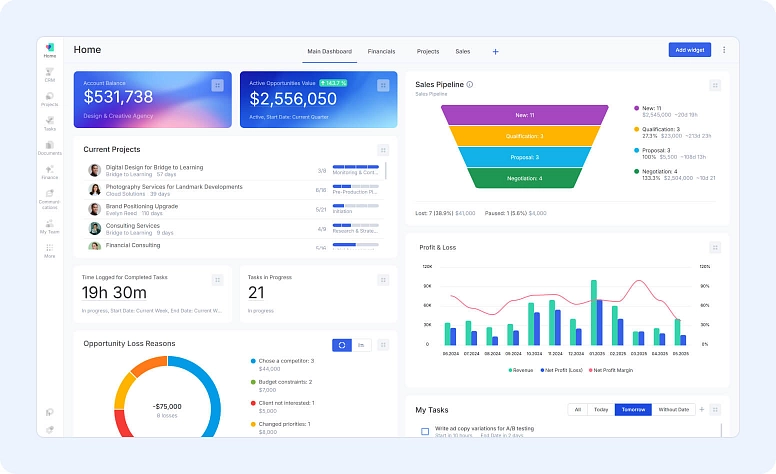Open the CRM section in sidebar
776x474 pixels.
49,73
